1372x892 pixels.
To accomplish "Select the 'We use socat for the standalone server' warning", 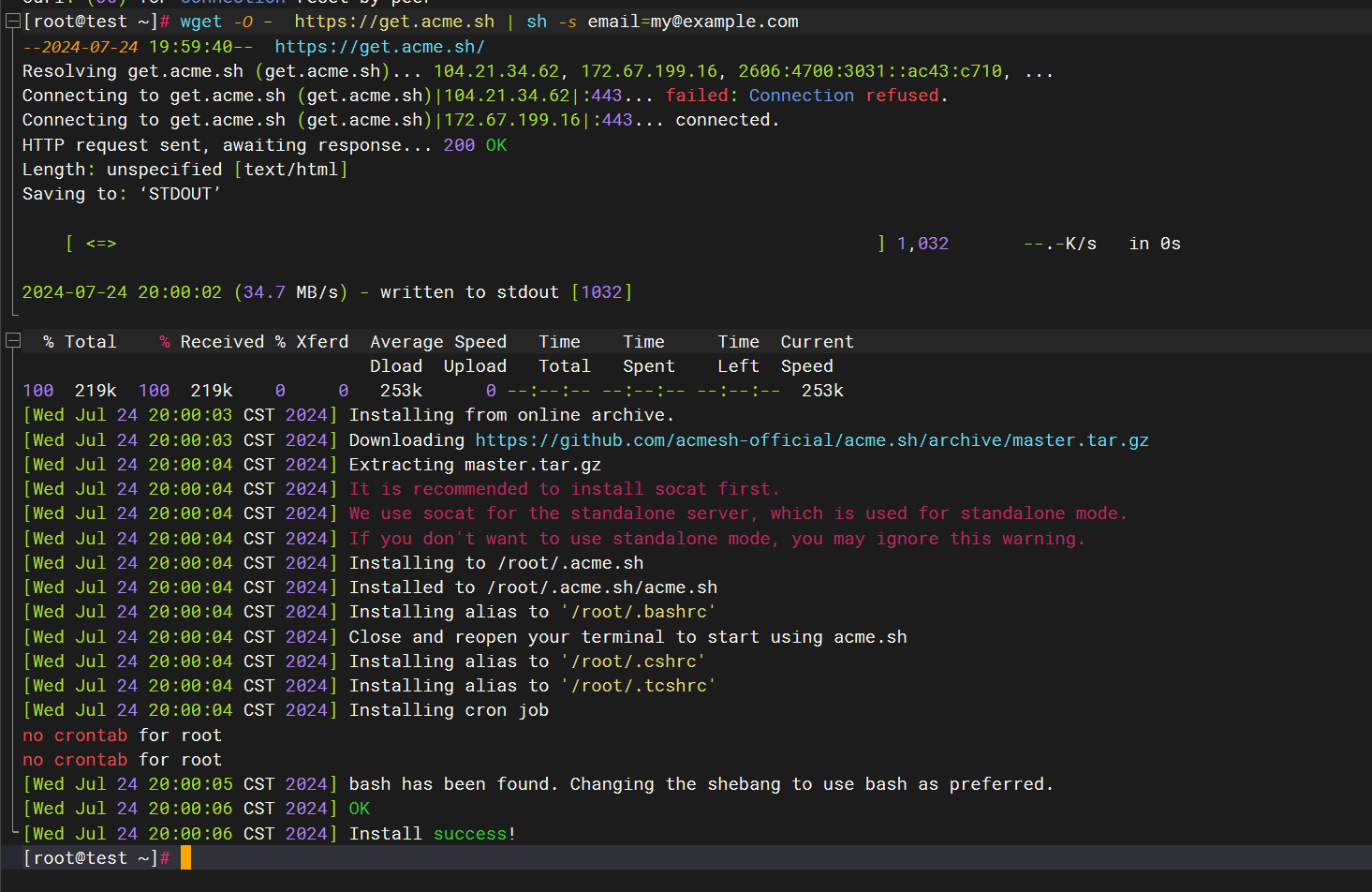I will click(549, 513).
